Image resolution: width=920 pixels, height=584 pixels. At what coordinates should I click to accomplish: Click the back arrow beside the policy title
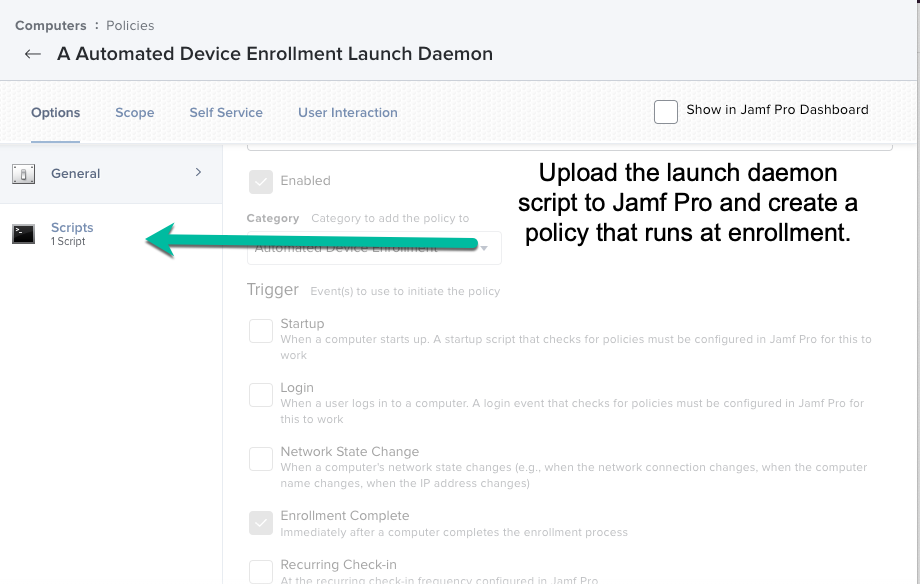(33, 54)
